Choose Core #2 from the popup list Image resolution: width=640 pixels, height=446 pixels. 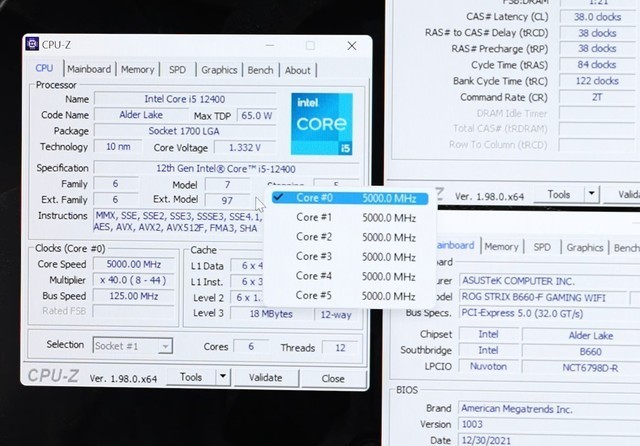click(x=350, y=237)
